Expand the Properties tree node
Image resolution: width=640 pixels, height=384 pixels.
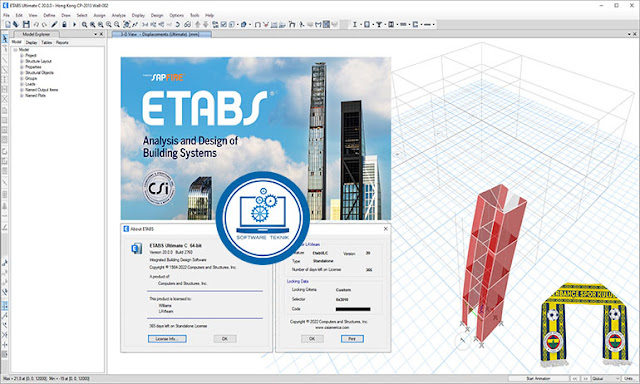click(22, 67)
